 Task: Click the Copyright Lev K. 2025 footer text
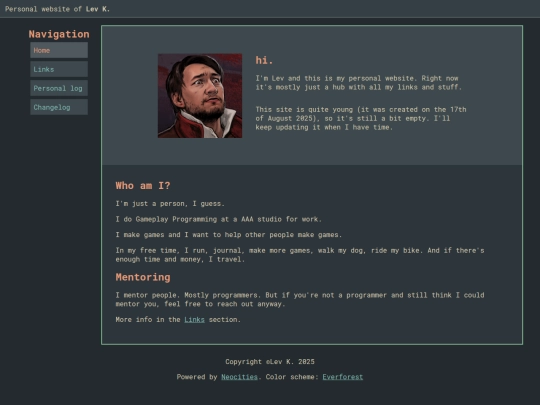(x=270, y=362)
